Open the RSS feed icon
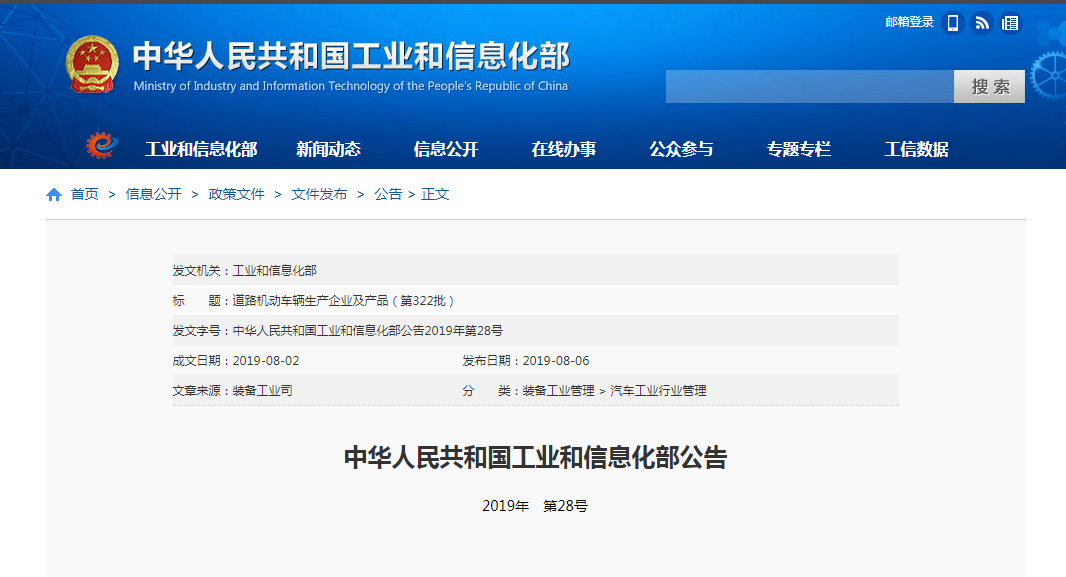Image resolution: width=1066 pixels, height=577 pixels. (x=982, y=23)
